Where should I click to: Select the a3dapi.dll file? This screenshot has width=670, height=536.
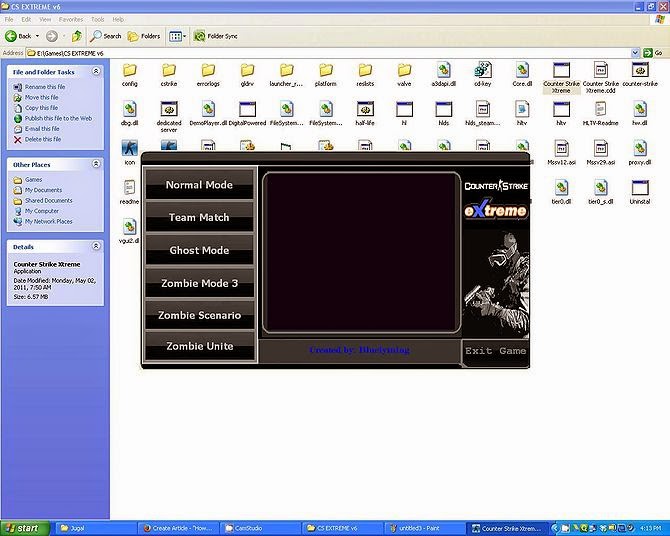point(444,75)
